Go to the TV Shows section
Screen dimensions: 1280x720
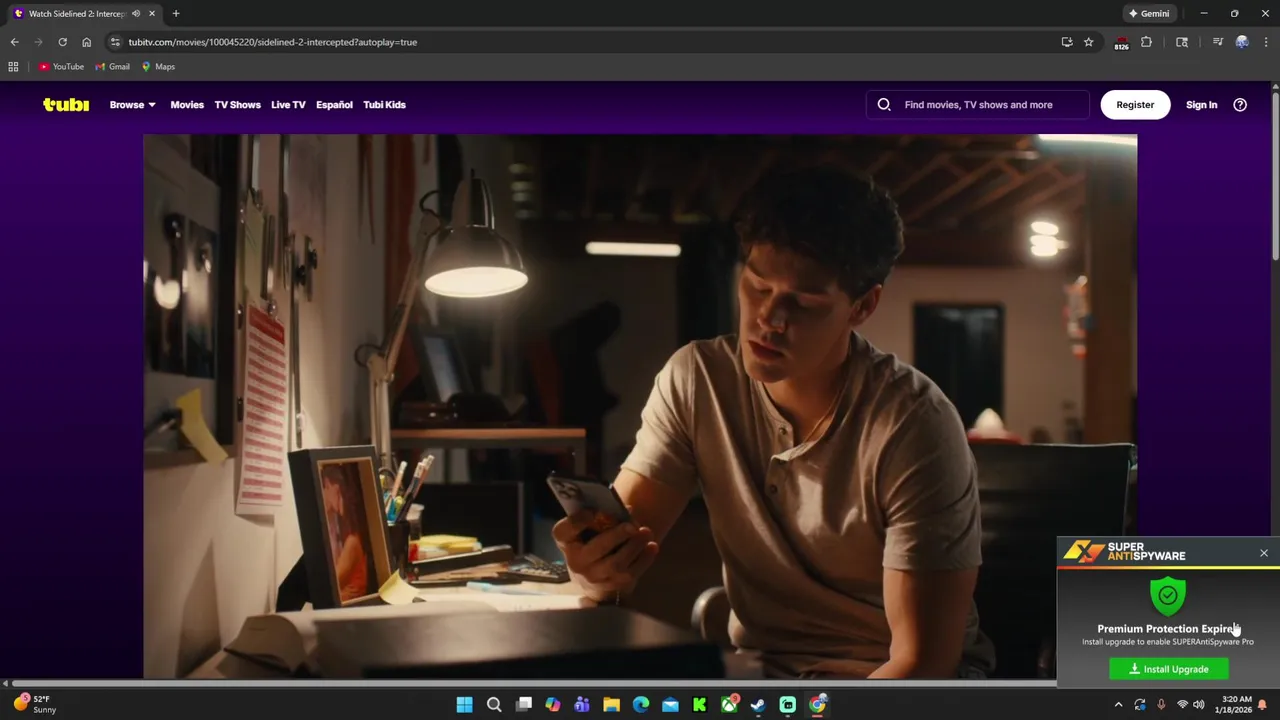[x=237, y=104]
